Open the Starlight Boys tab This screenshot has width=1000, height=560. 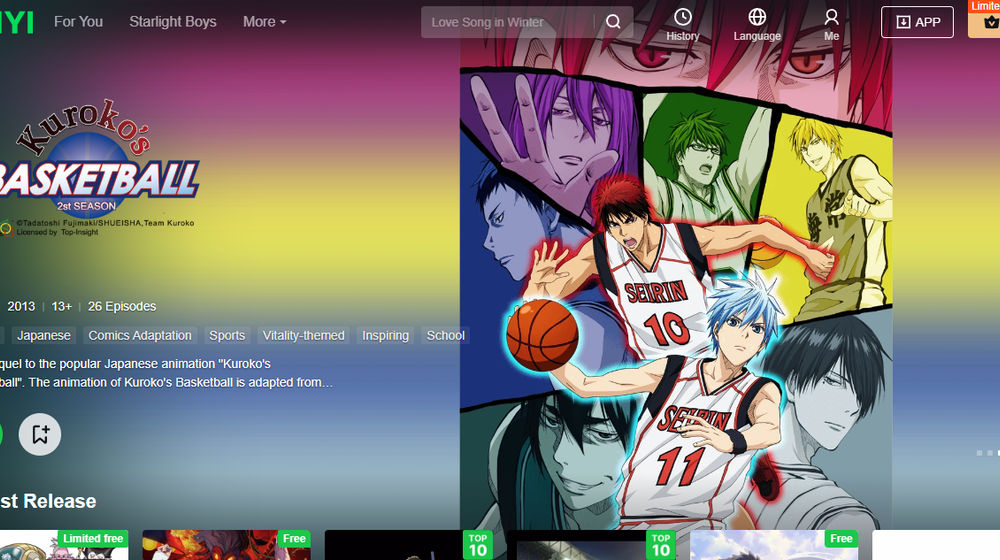pyautogui.click(x=173, y=22)
